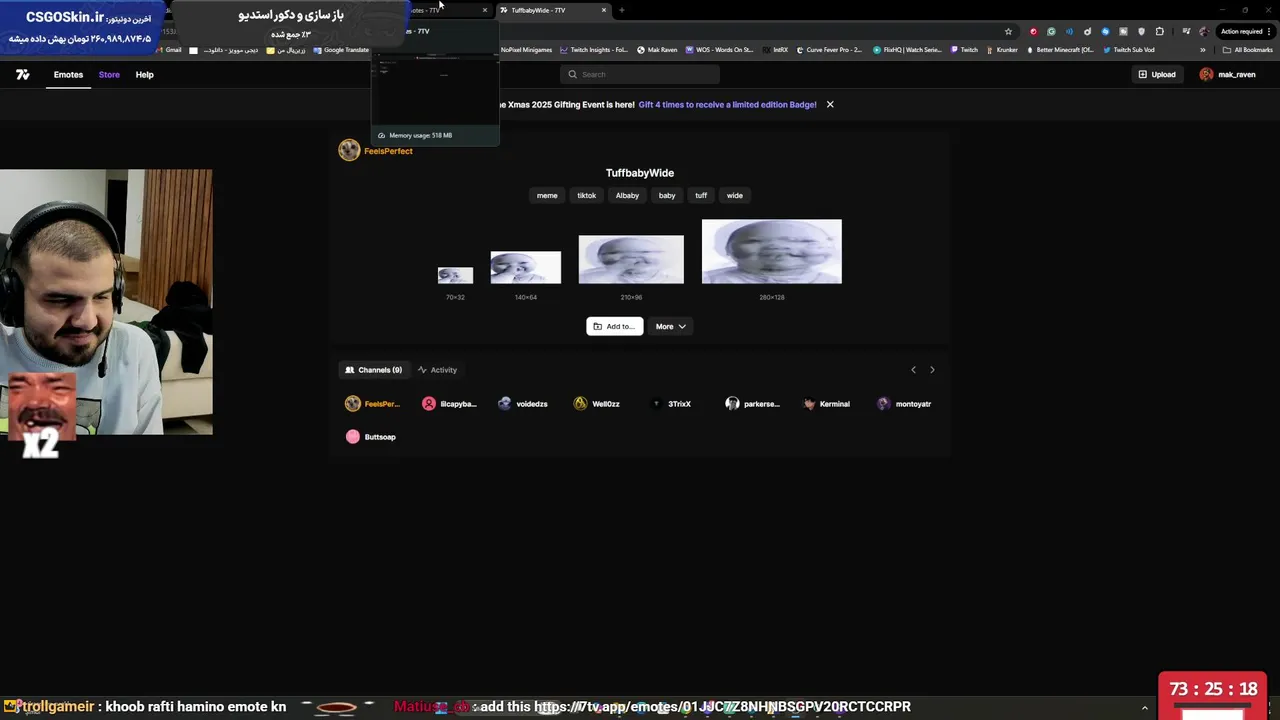Open the Buttsoap channel
The image size is (1280, 720).
coord(371,437)
